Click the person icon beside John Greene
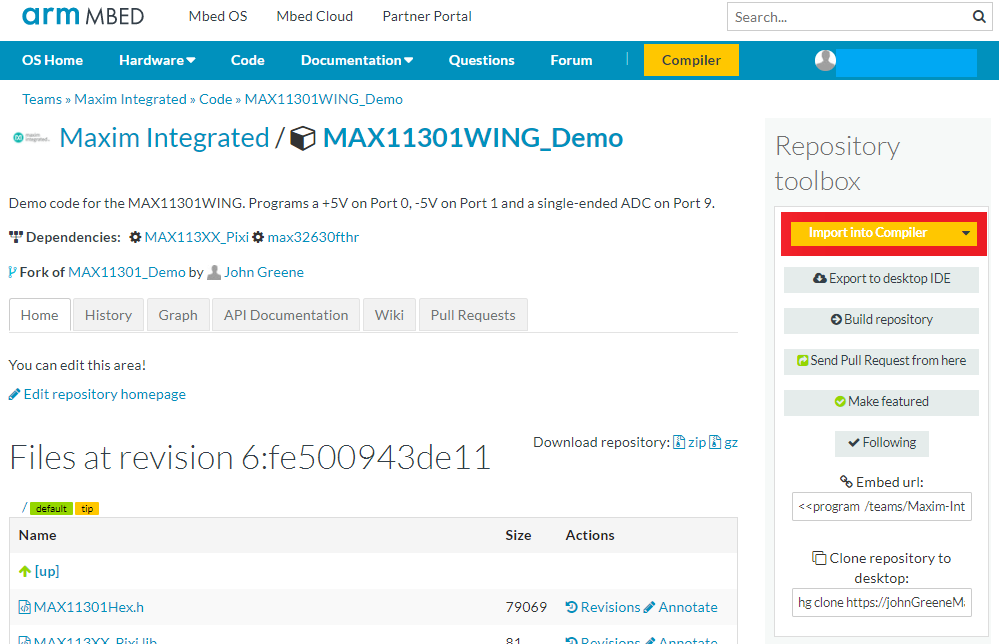 pyautogui.click(x=214, y=272)
